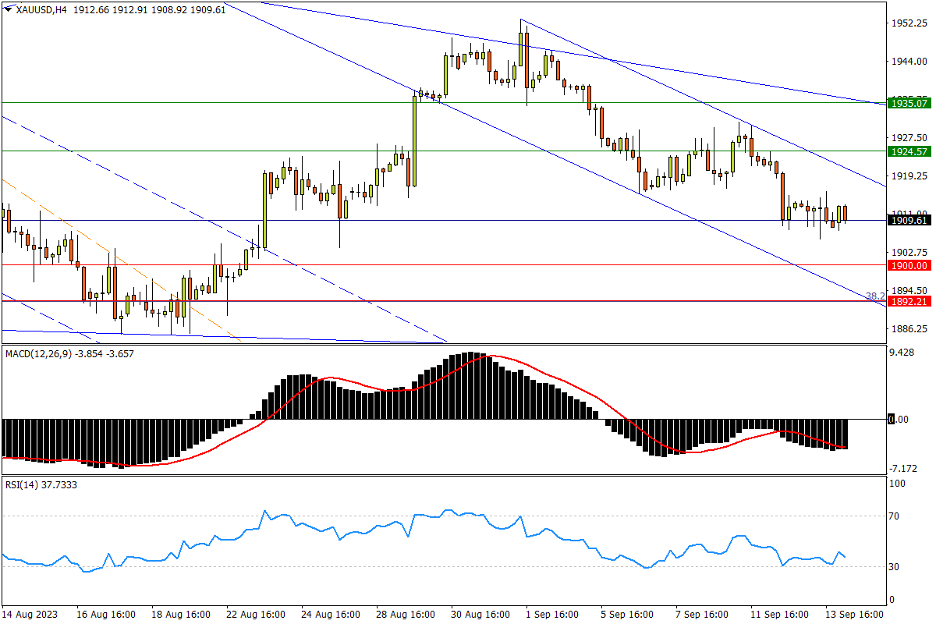The height and width of the screenshot is (624, 936).
Task: Select the red 1900.00 price label
Action: coord(909,265)
